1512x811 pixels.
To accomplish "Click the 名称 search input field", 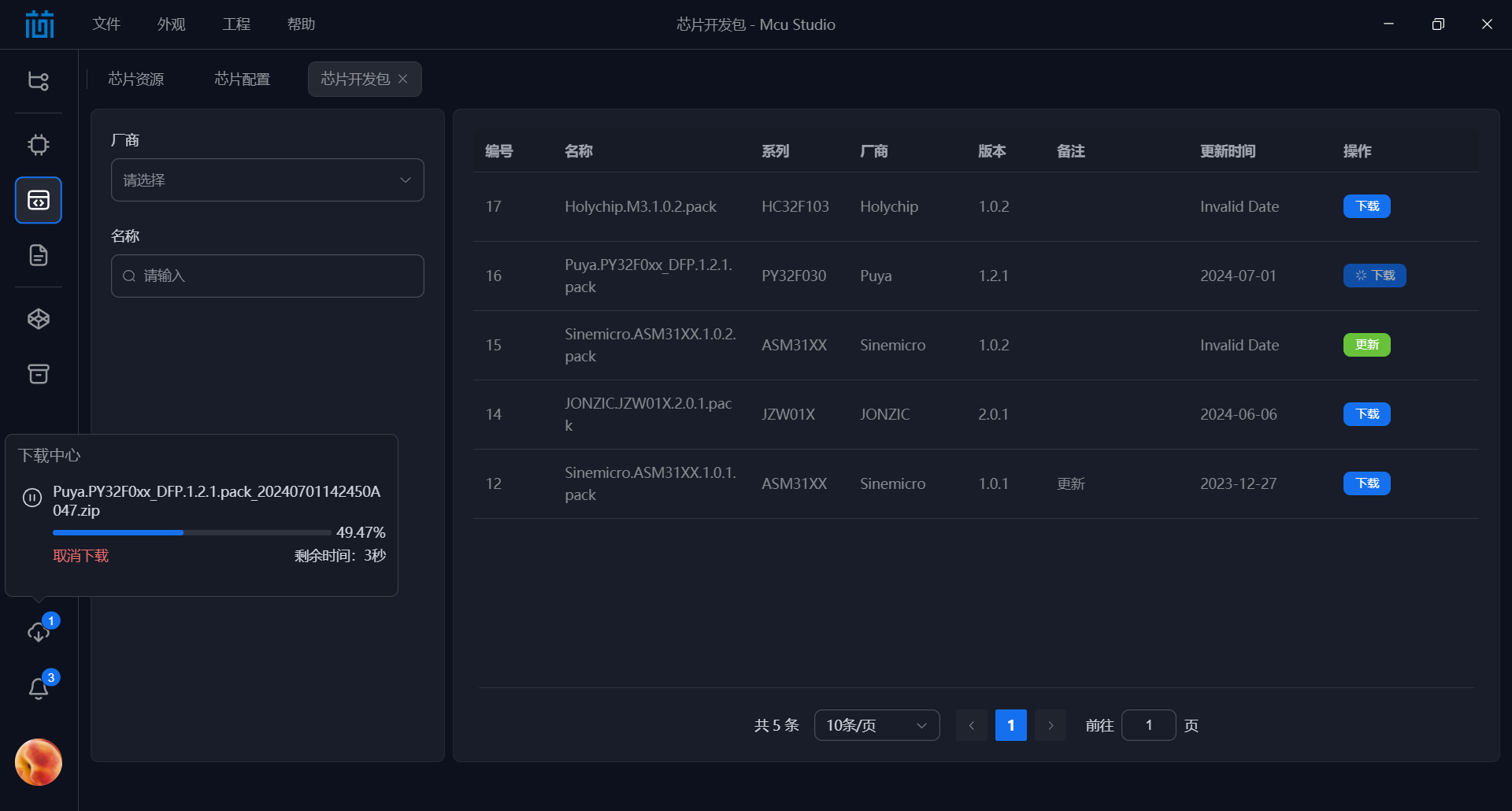I will [267, 276].
